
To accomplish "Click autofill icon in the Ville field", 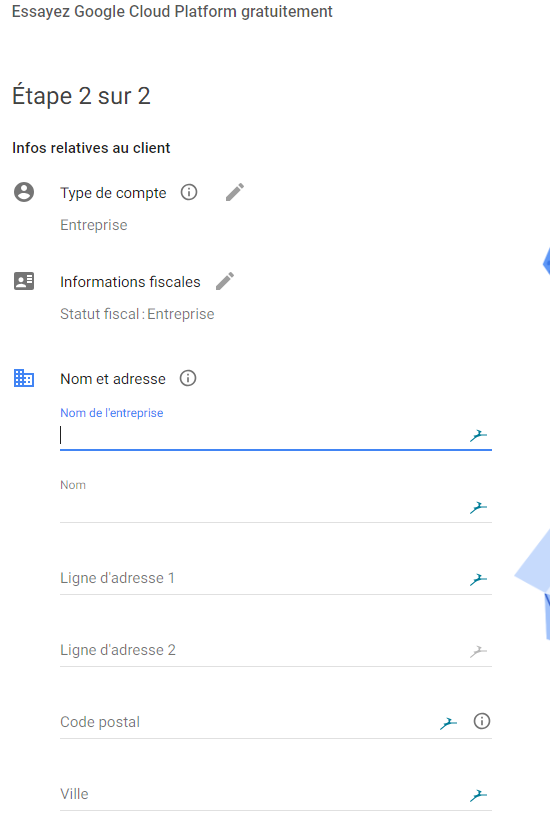I will 478,795.
